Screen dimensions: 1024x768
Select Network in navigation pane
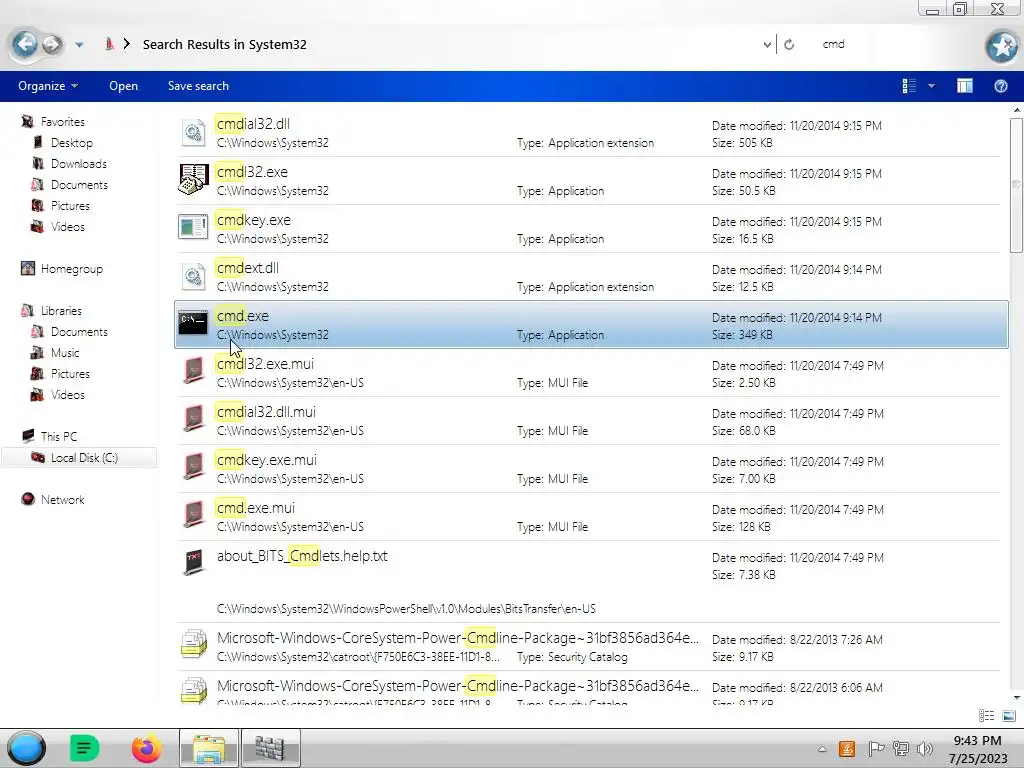click(62, 499)
